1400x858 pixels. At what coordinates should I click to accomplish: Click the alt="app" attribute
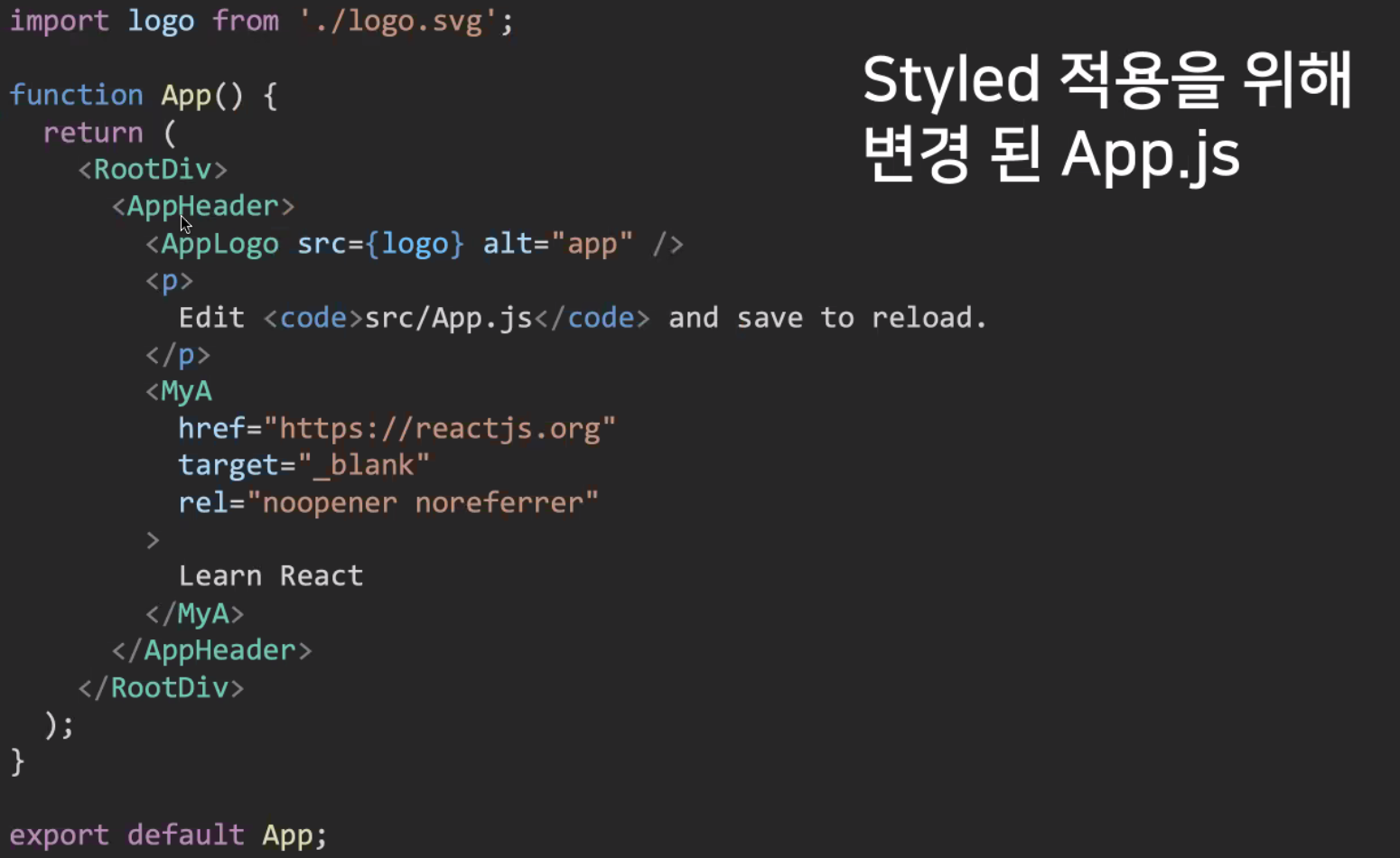pos(557,244)
